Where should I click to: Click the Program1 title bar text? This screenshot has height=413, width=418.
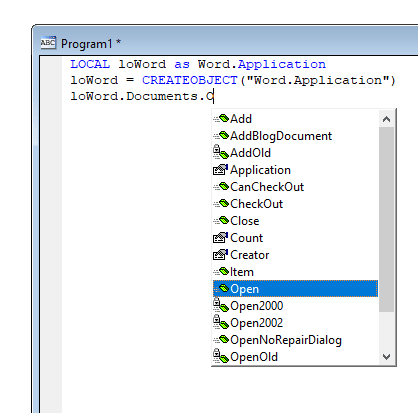tap(91, 44)
